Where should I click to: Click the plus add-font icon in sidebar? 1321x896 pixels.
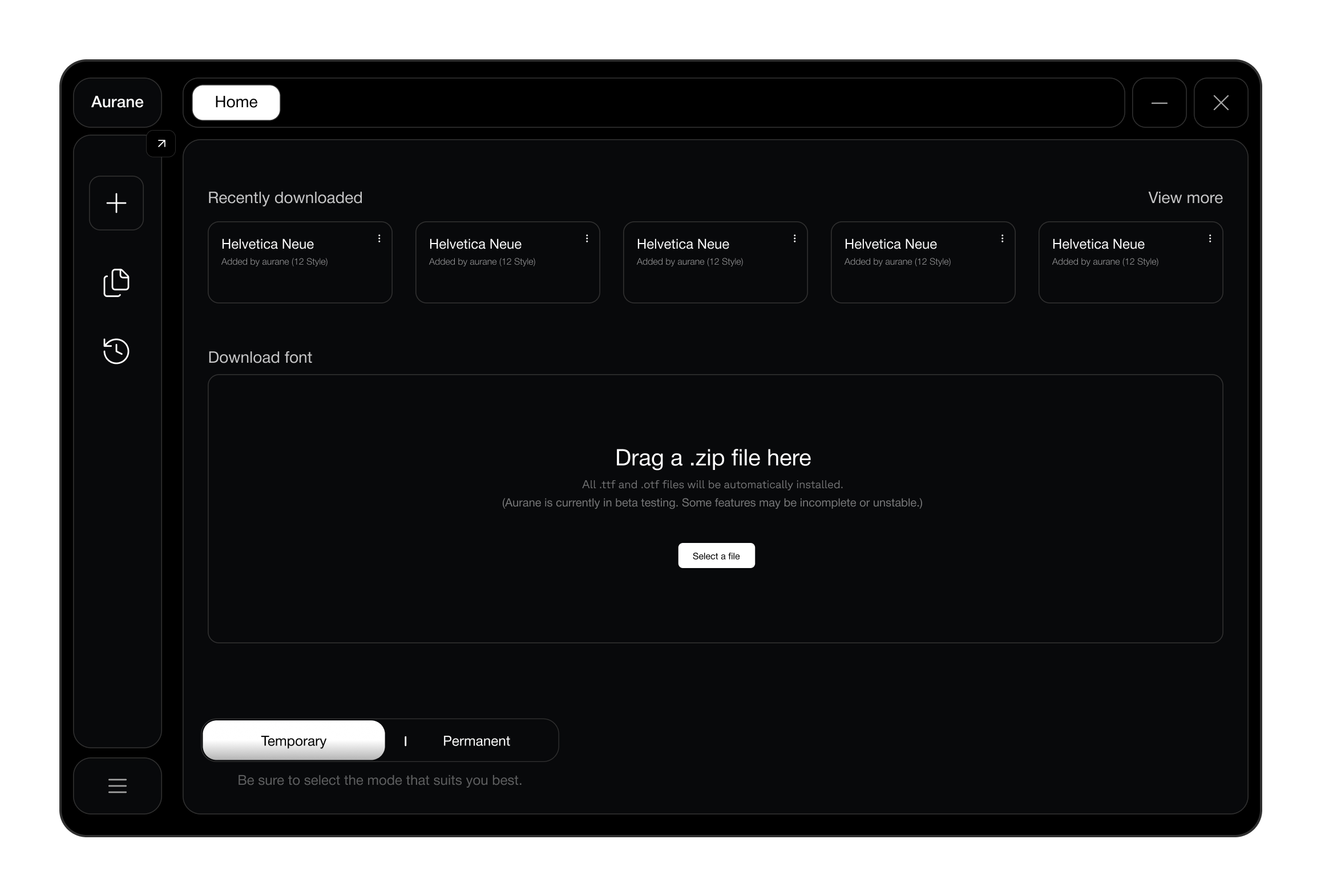tap(116, 203)
